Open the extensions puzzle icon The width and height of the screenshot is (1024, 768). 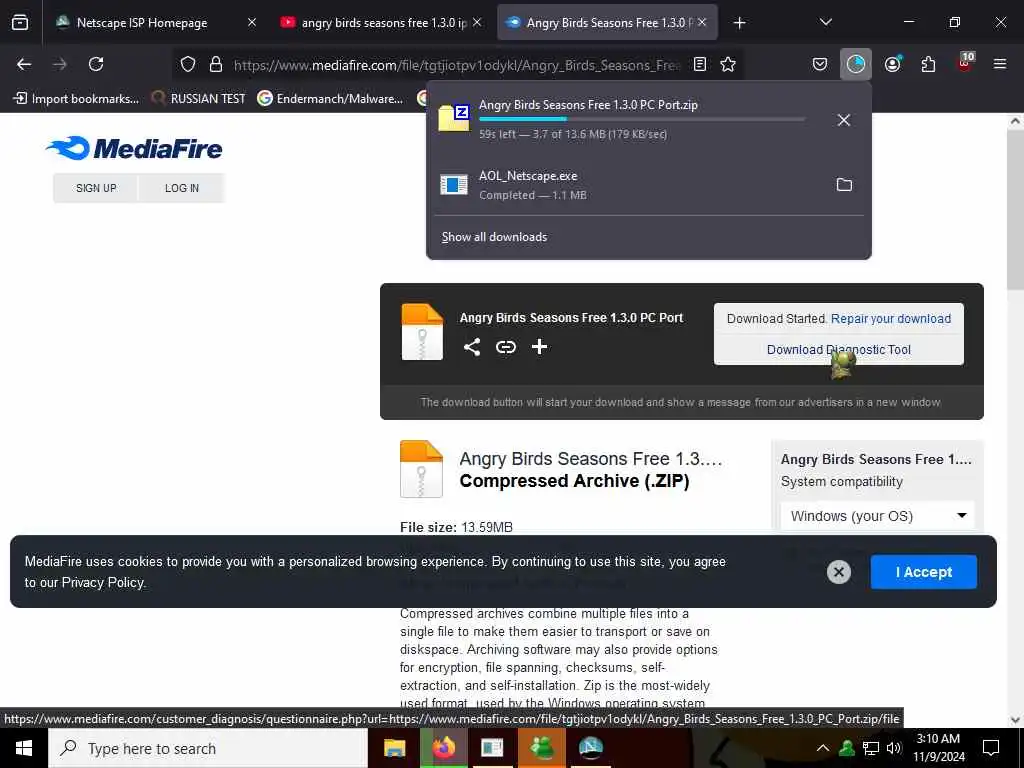(928, 64)
